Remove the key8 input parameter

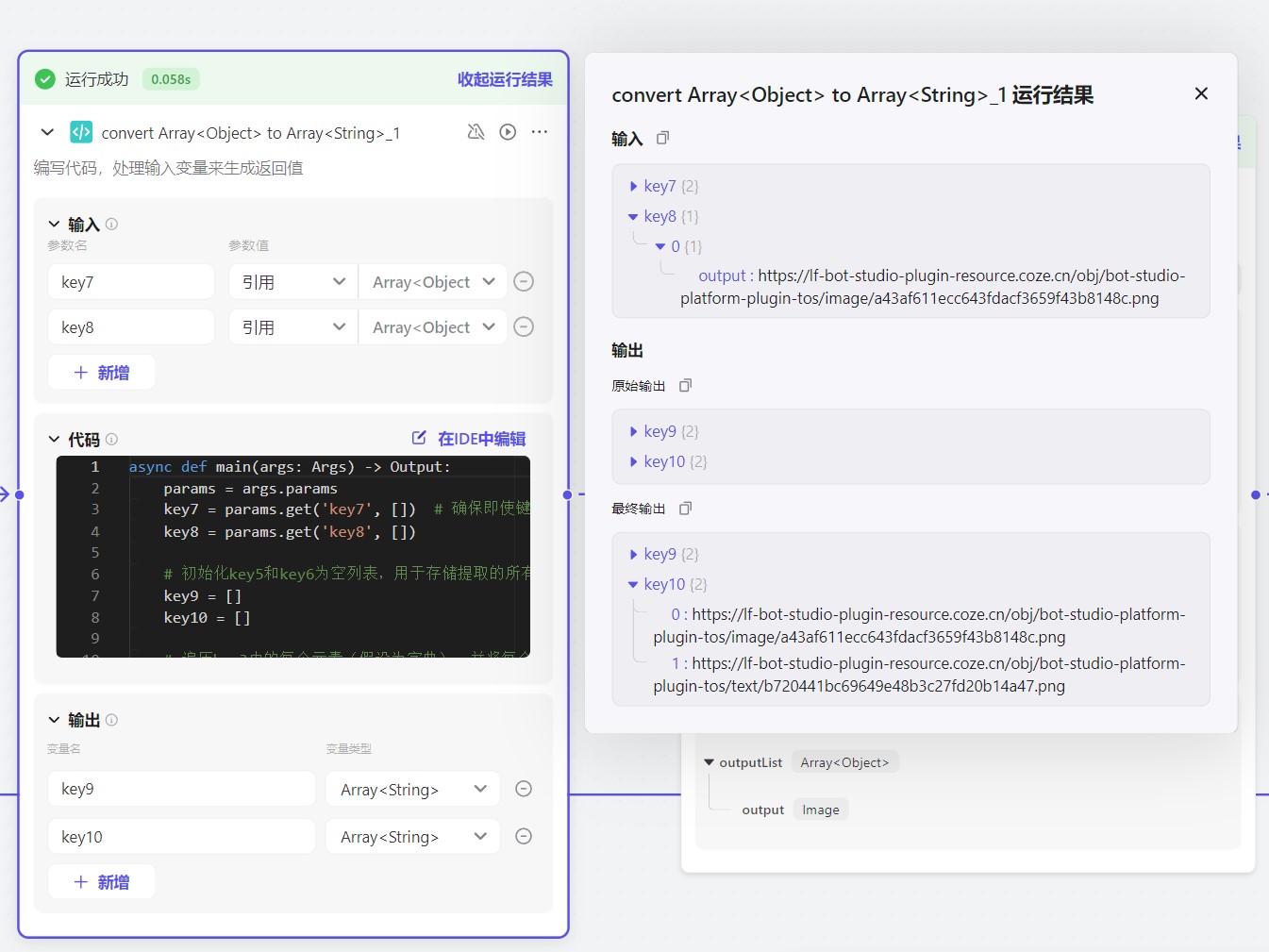[x=524, y=326]
